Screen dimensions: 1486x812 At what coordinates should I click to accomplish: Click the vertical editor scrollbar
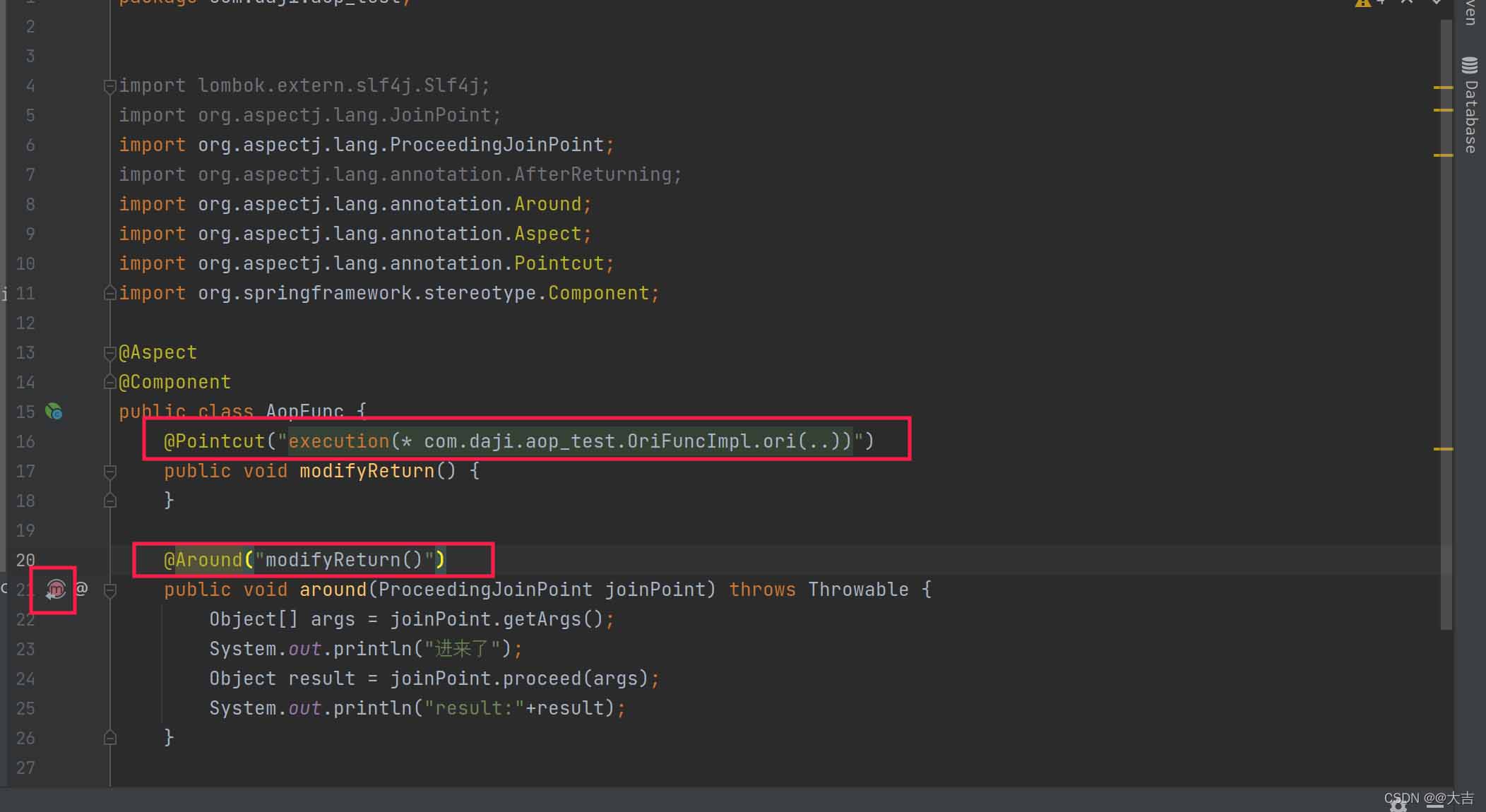pos(1446,325)
